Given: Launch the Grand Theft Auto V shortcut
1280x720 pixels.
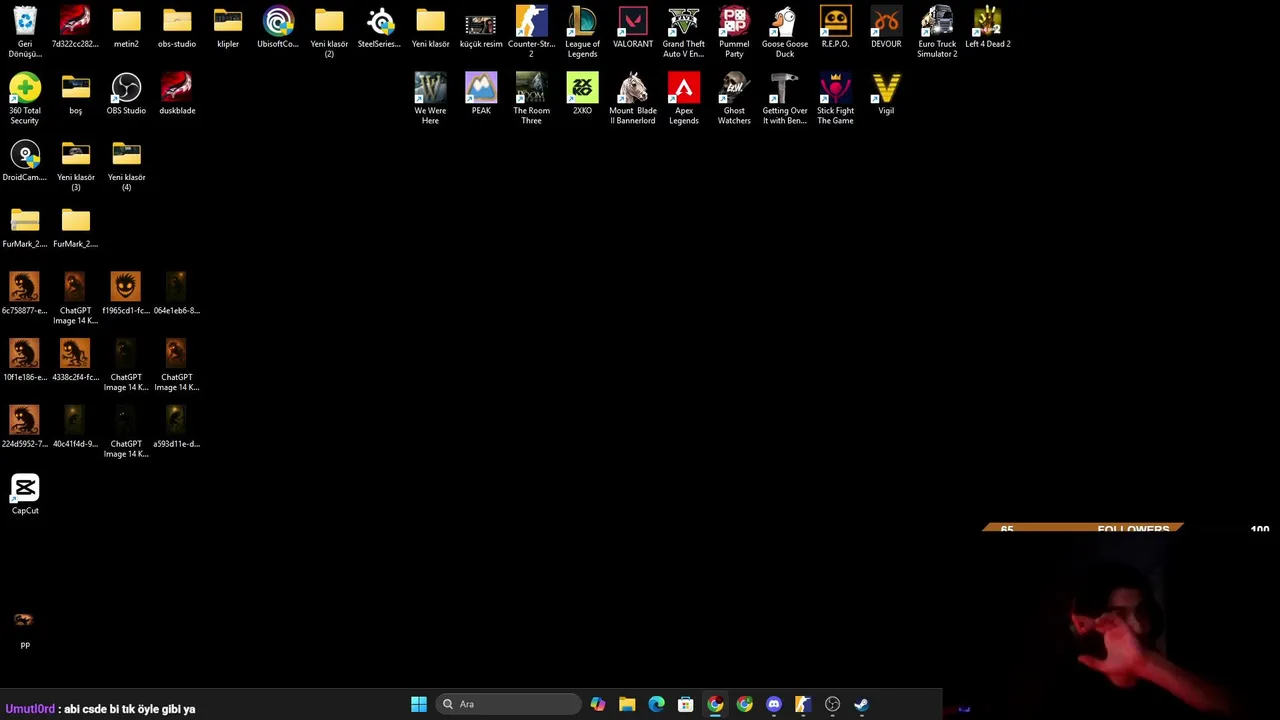Looking at the screenshot, I should [x=683, y=32].
